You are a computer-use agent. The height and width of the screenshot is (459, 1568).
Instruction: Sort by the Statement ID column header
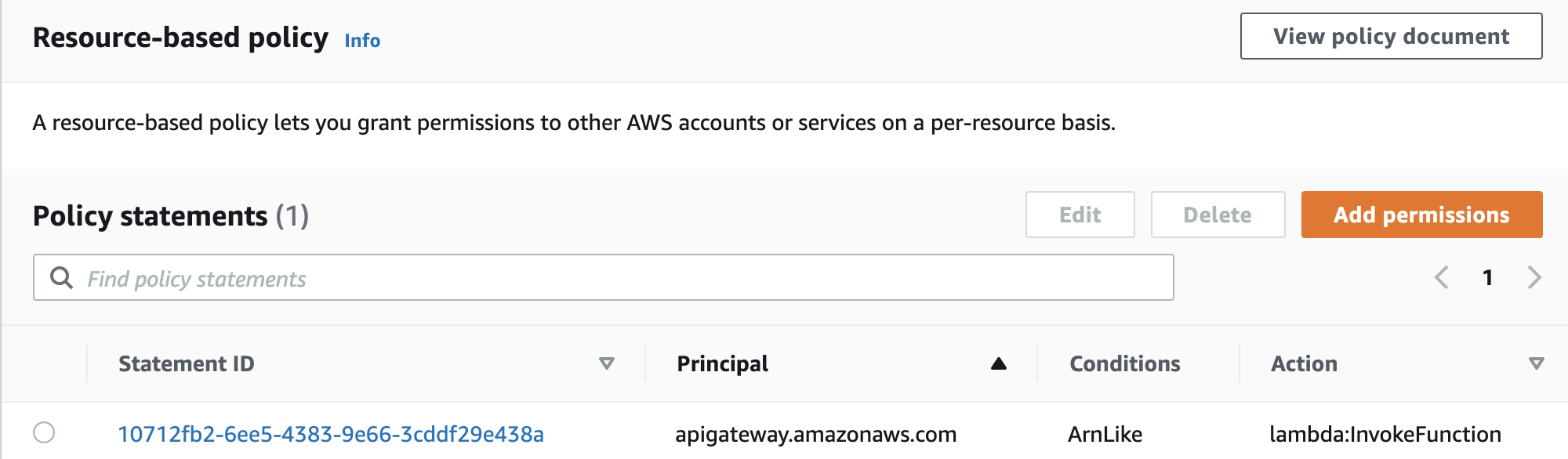[187, 363]
